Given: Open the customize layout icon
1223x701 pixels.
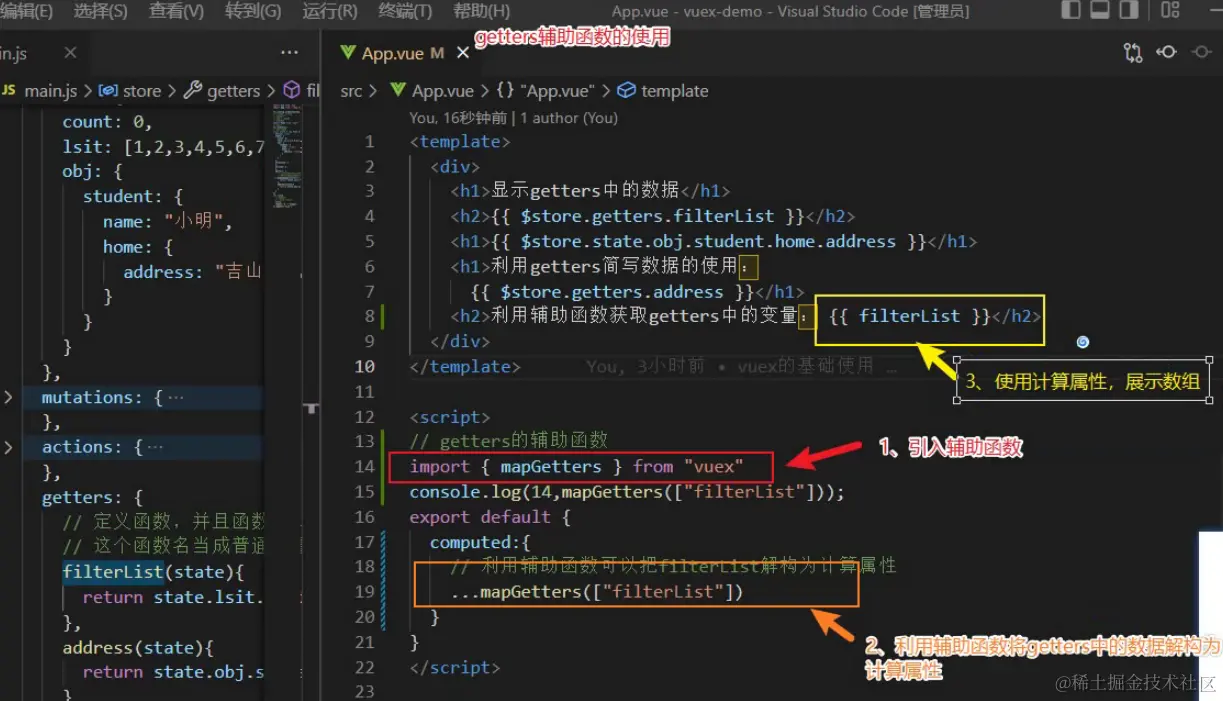Looking at the screenshot, I should 1170,11.
